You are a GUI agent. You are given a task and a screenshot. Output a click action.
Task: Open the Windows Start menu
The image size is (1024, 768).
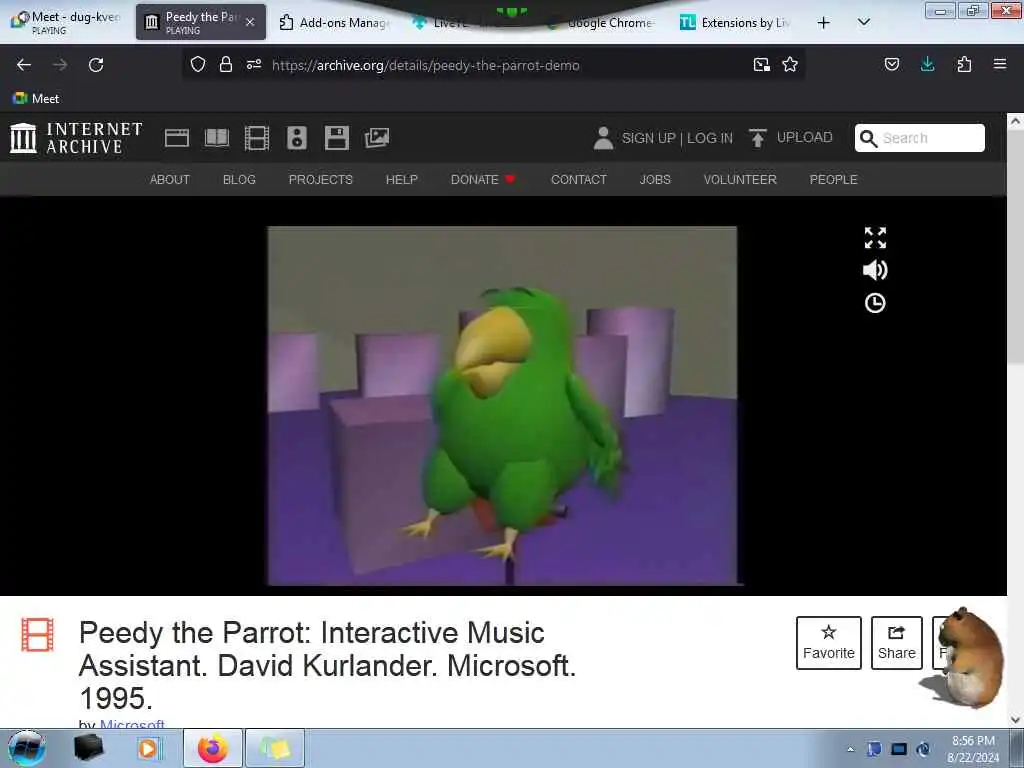(27, 748)
